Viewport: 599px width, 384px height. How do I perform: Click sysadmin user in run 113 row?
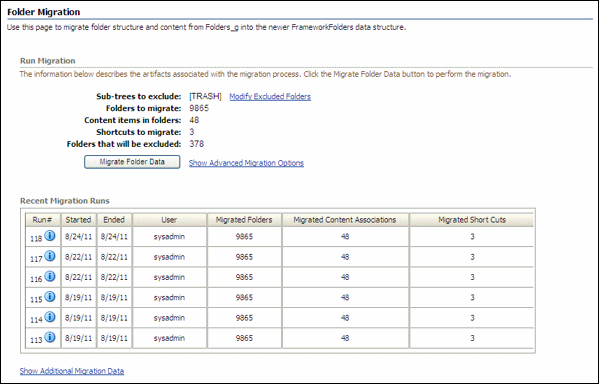169,338
